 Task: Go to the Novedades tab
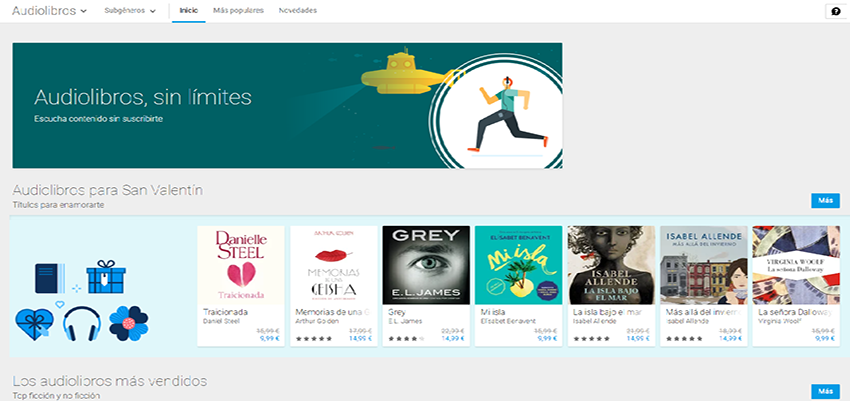[298, 11]
